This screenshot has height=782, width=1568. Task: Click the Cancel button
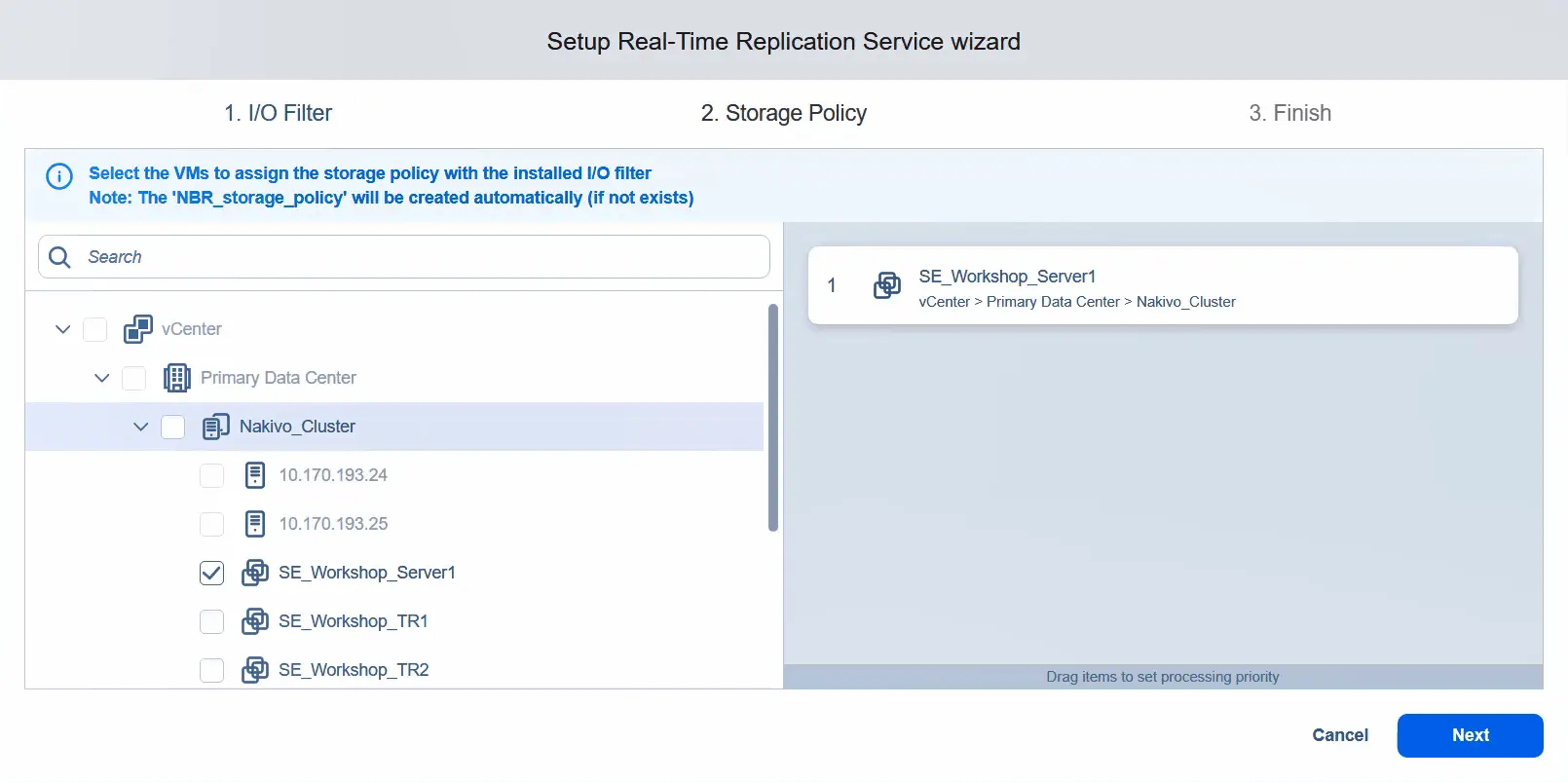[1340, 735]
